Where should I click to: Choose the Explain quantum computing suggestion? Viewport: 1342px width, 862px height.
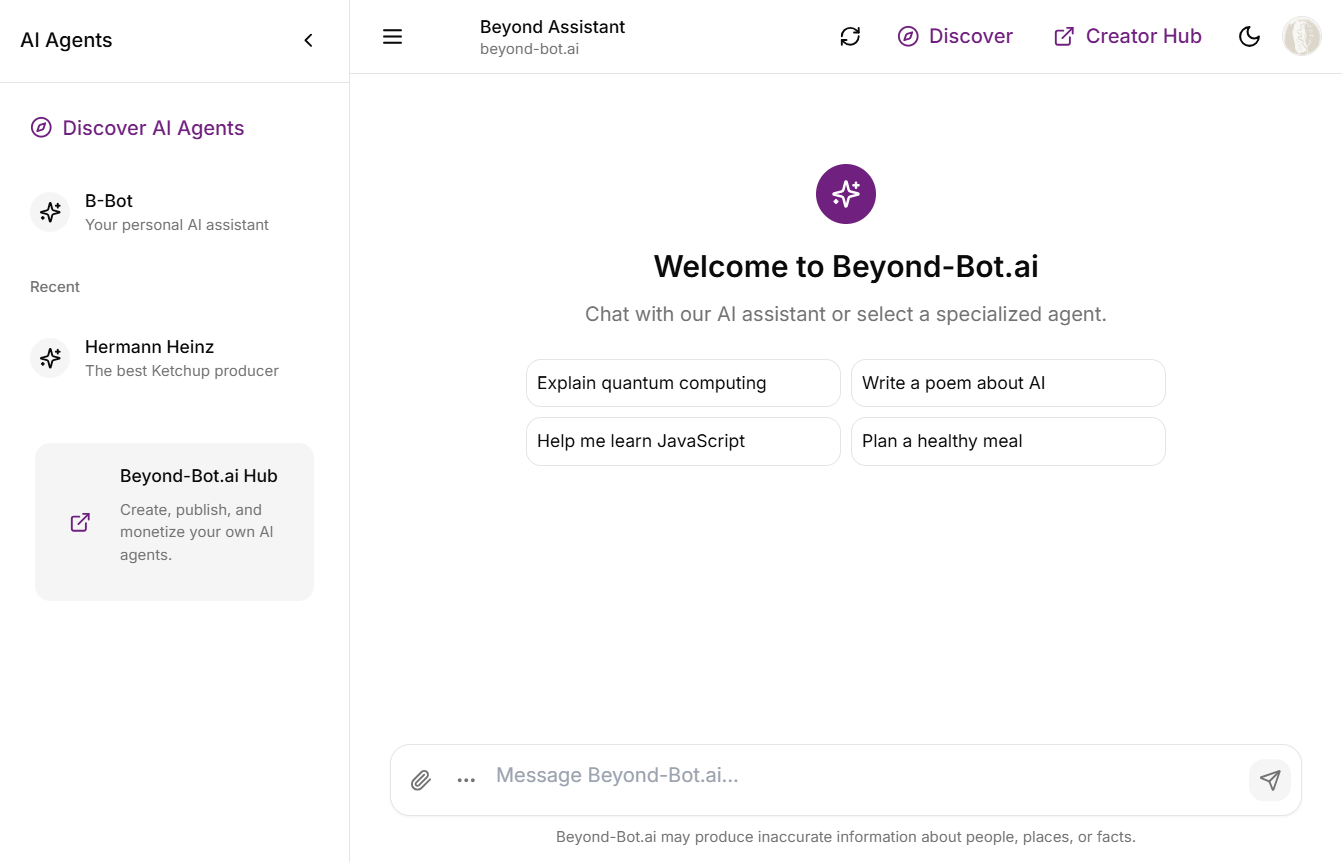tap(683, 383)
